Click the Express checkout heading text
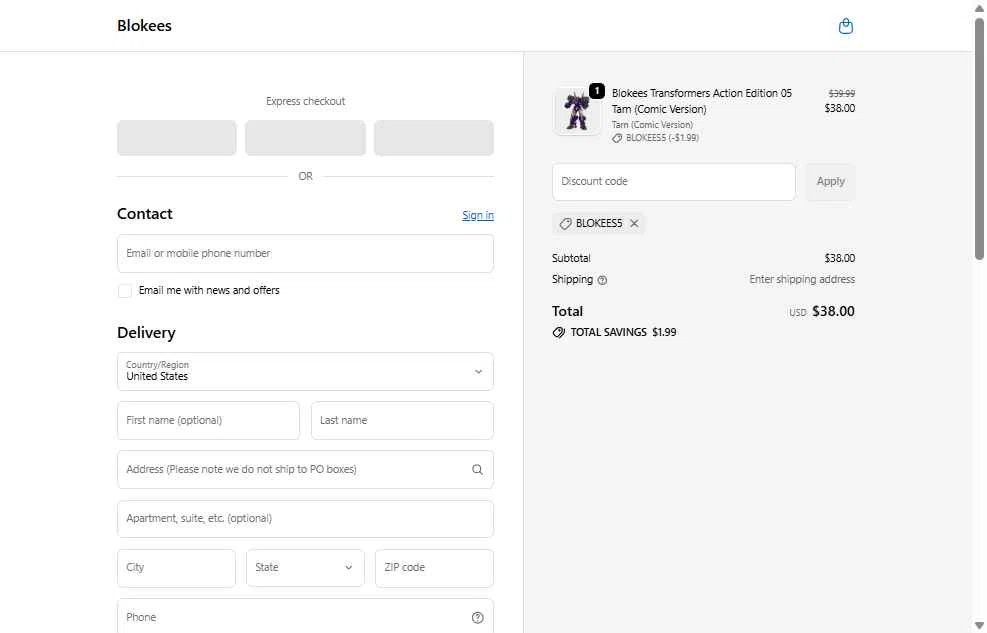Viewport: 987px width, 633px height. 305,101
